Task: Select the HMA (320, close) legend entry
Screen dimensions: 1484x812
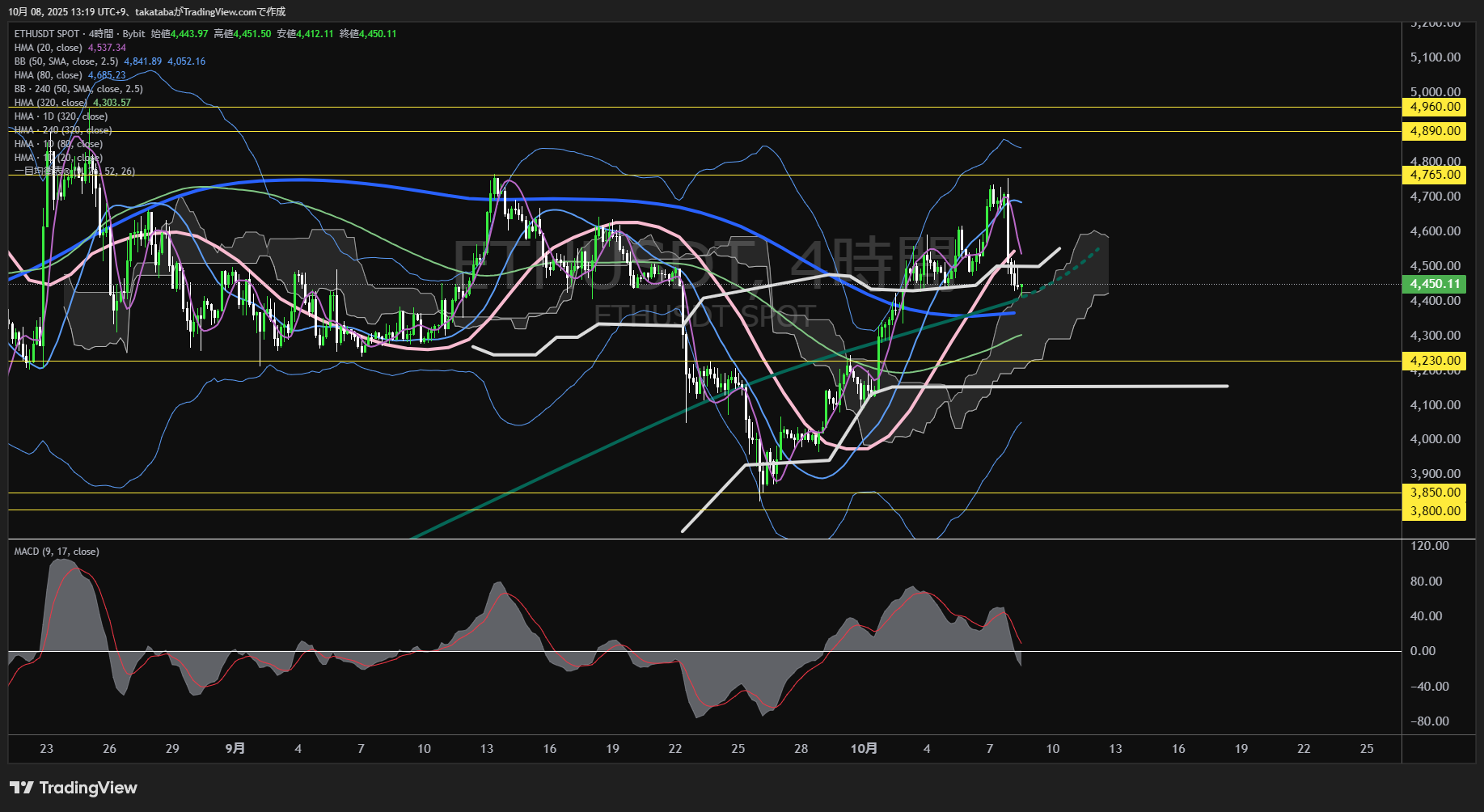Action: click(51, 103)
